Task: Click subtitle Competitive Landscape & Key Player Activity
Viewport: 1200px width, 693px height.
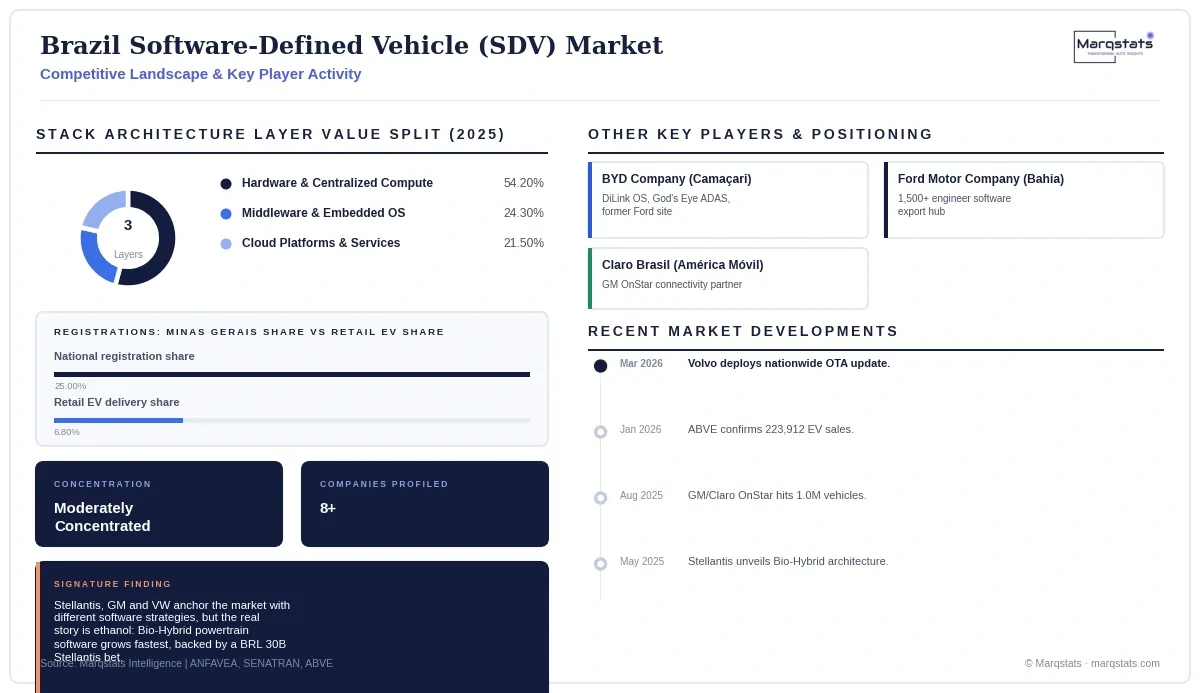Action: tap(201, 74)
